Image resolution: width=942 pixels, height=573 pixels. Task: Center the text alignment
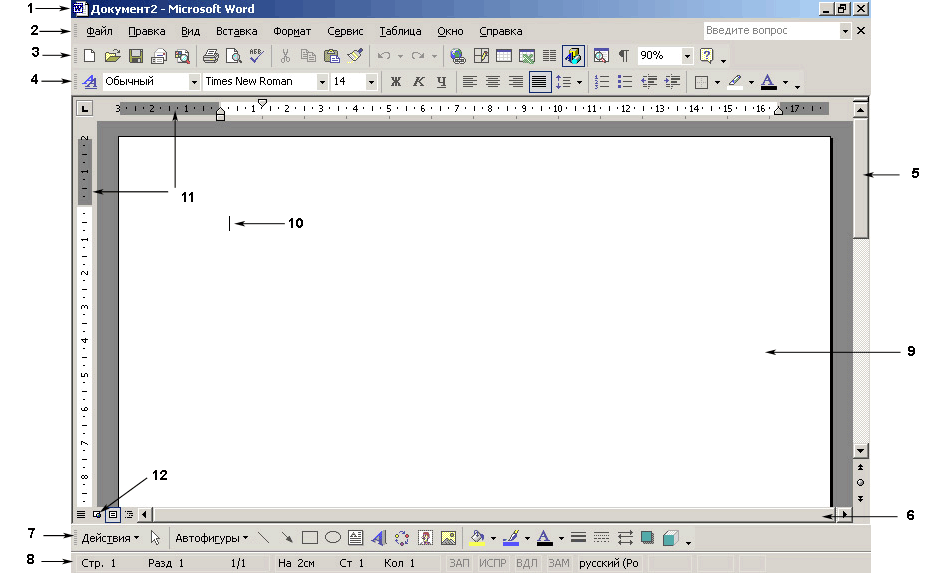[x=493, y=82]
